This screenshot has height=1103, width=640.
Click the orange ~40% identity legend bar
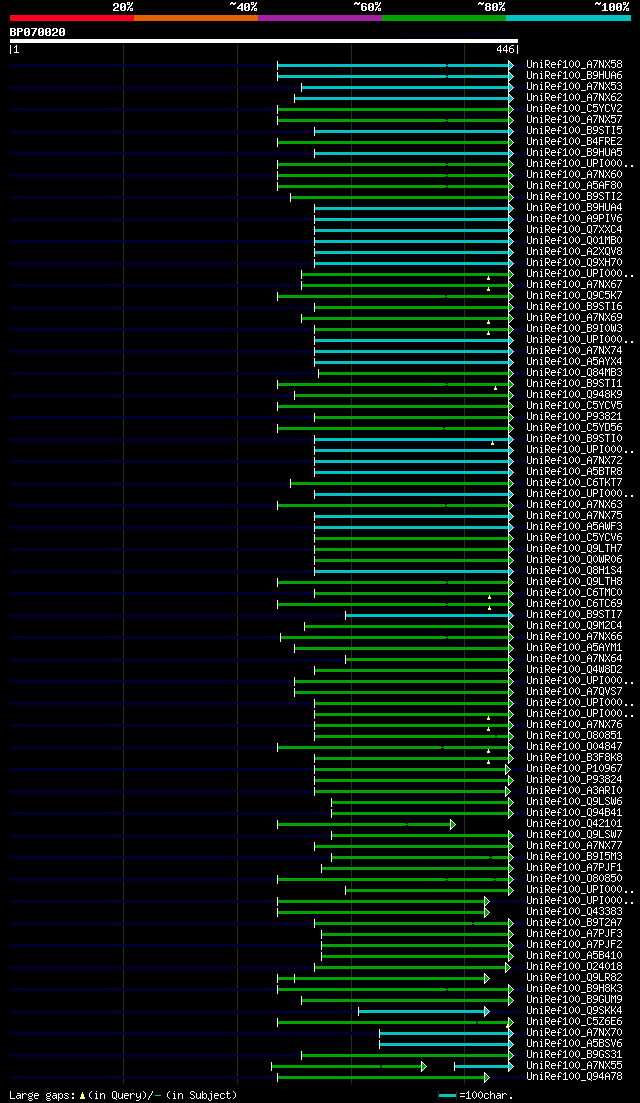pos(196,17)
